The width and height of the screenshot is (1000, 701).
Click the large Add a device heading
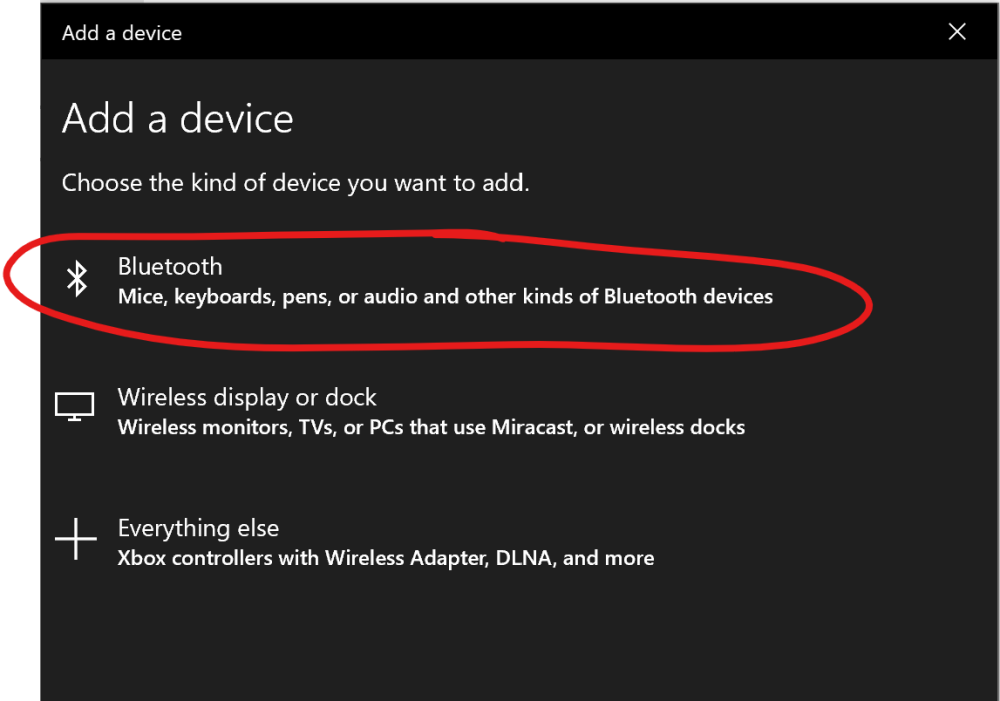178,119
